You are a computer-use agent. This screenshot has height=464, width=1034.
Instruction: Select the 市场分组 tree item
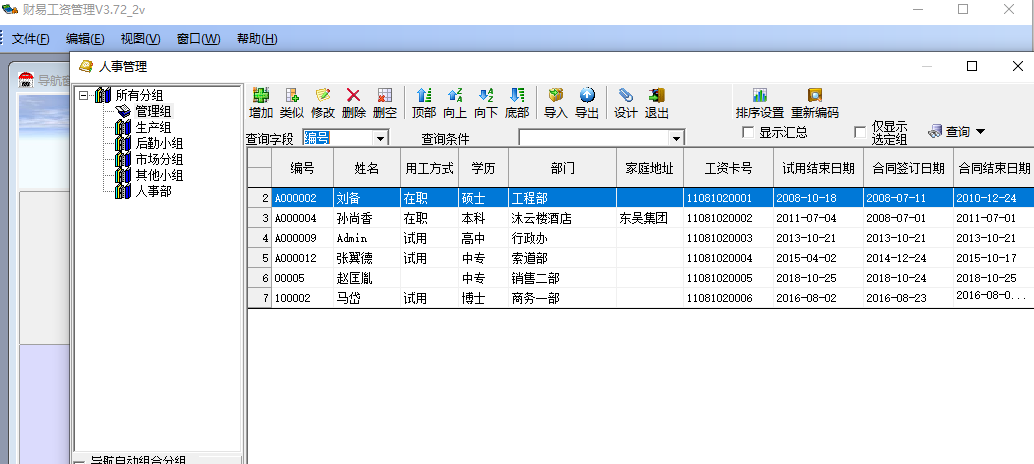click(159, 159)
